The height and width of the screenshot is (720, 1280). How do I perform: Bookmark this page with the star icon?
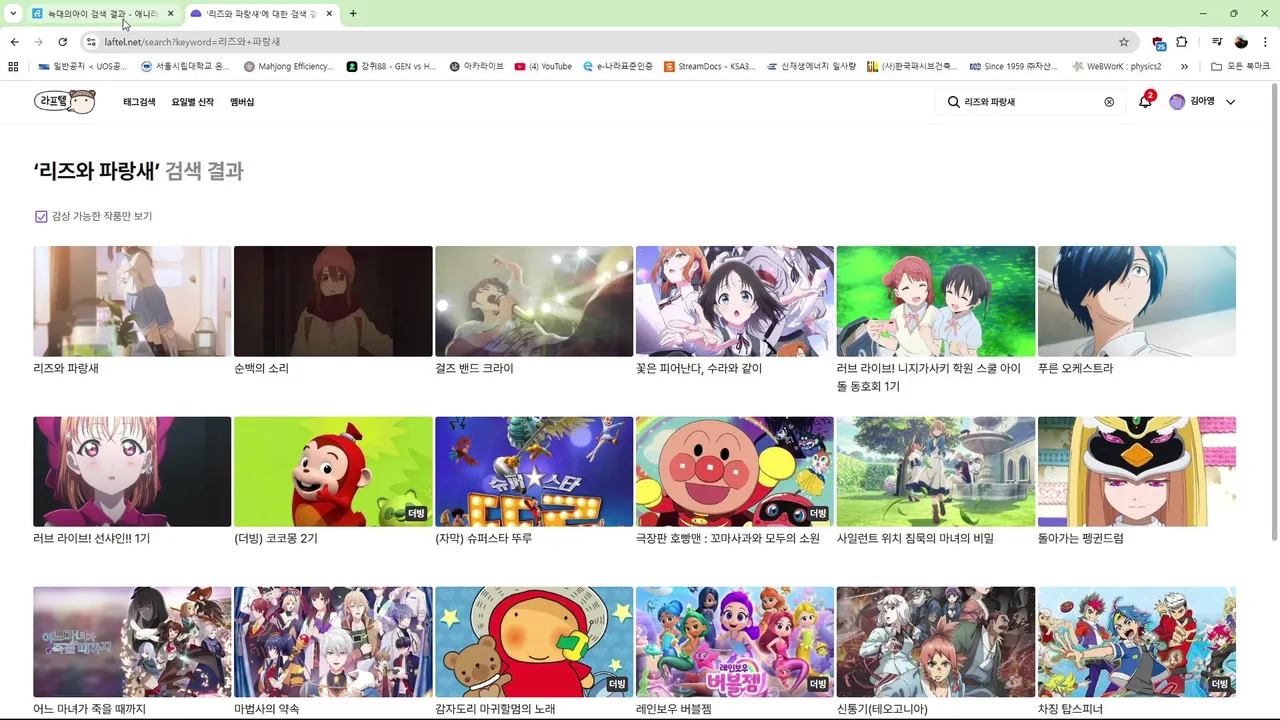coord(1124,42)
